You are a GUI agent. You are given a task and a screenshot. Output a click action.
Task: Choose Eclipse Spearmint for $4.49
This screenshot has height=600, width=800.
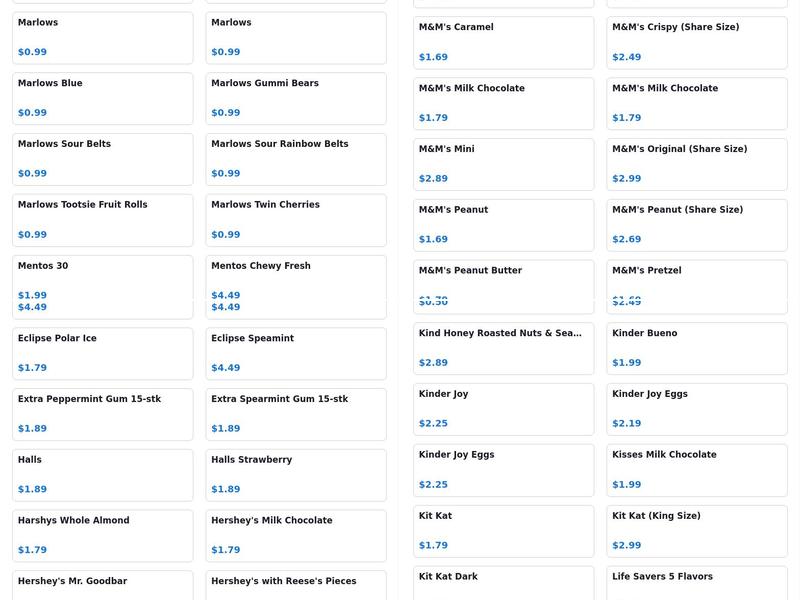[295, 353]
